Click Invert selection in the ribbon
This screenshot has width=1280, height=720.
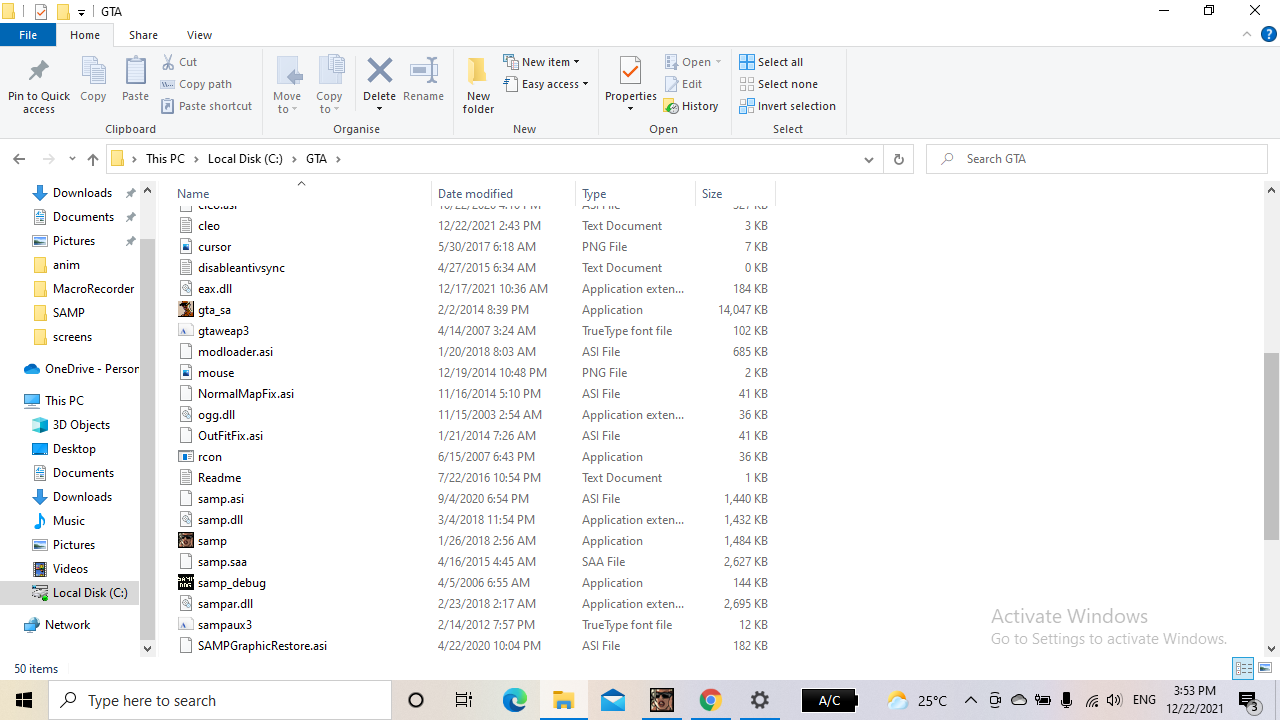pos(788,106)
